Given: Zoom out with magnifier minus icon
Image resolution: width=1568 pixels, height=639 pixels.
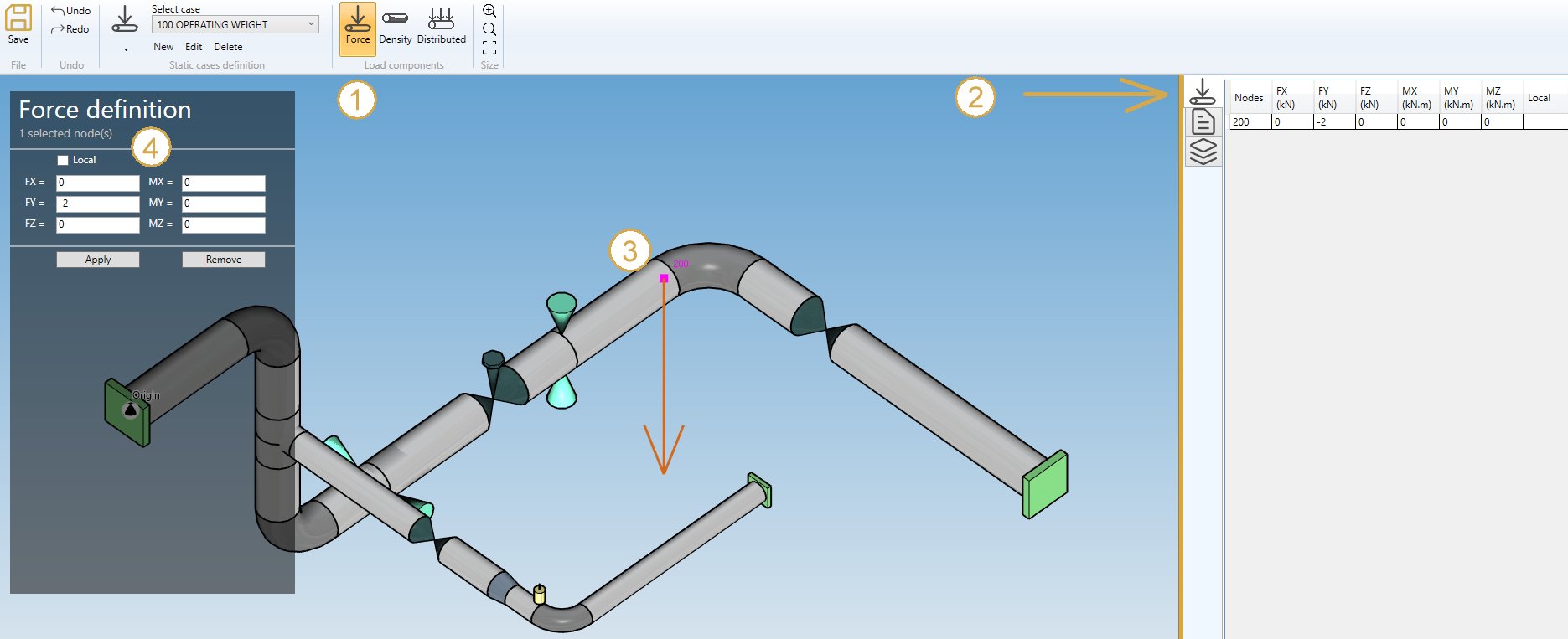Looking at the screenshot, I should (x=489, y=29).
